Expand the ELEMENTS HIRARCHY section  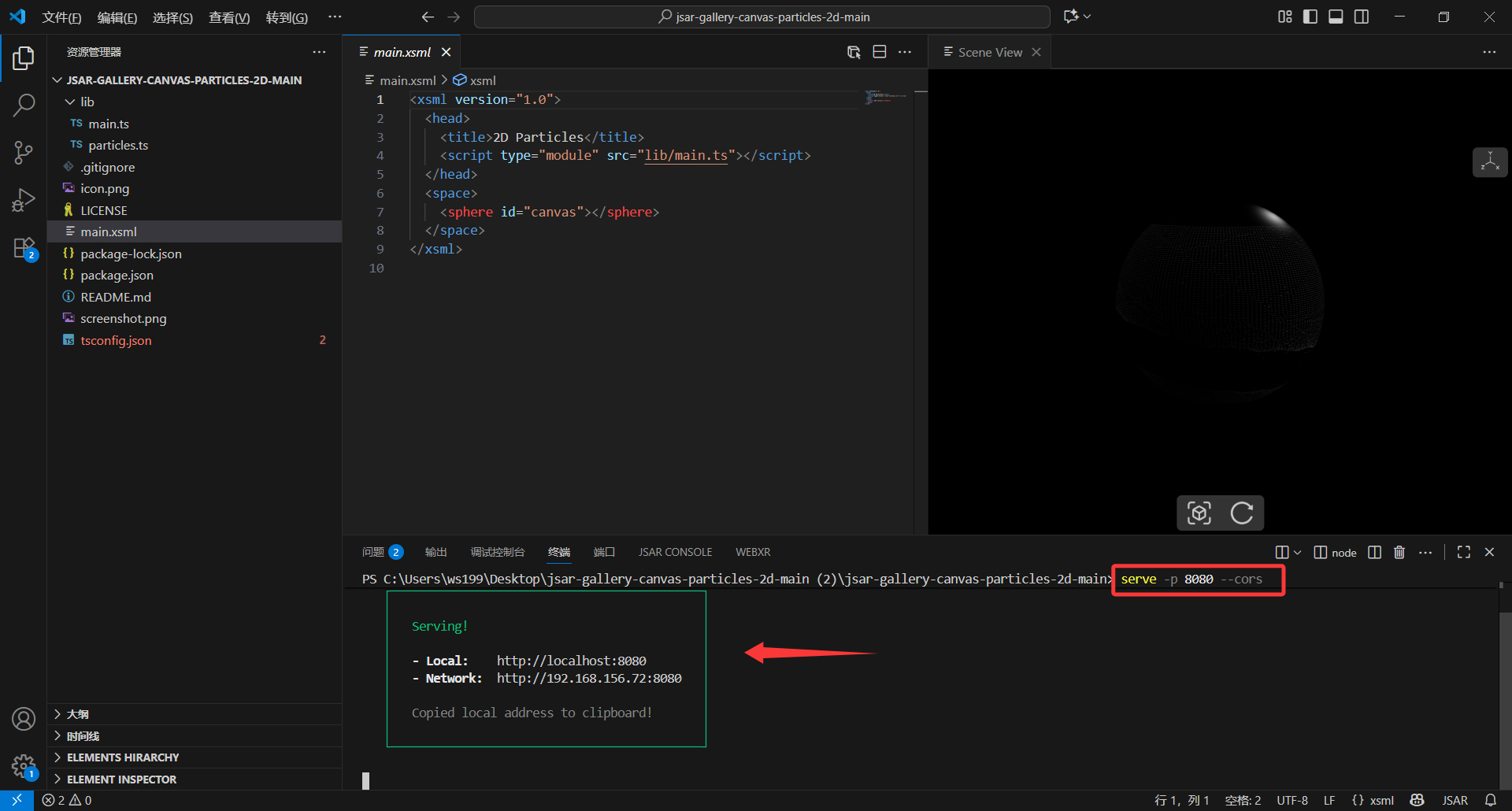[123, 757]
